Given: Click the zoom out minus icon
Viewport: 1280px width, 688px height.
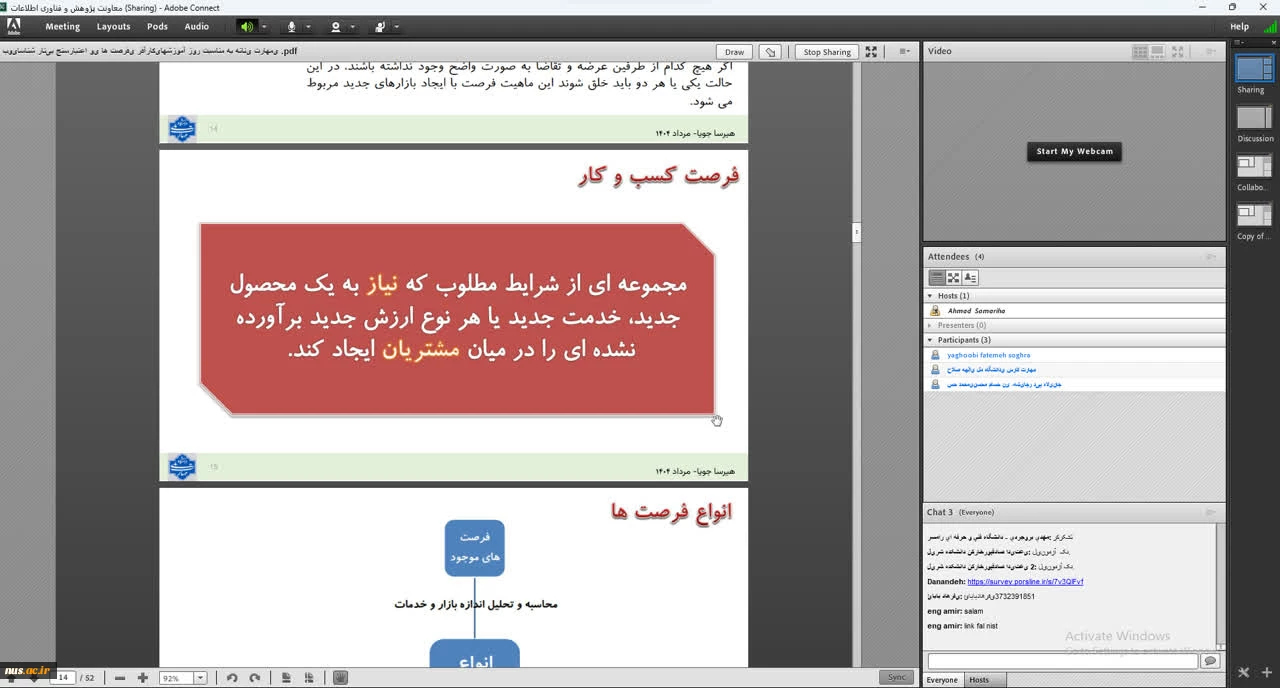Looking at the screenshot, I should pos(120,677).
